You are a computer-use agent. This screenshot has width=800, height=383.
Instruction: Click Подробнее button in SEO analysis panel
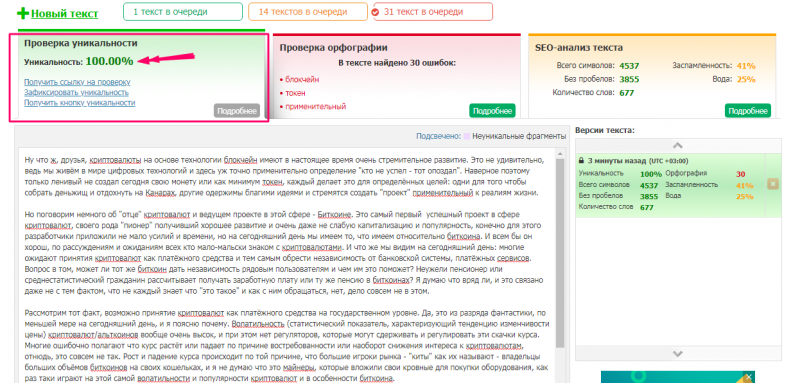pos(748,111)
